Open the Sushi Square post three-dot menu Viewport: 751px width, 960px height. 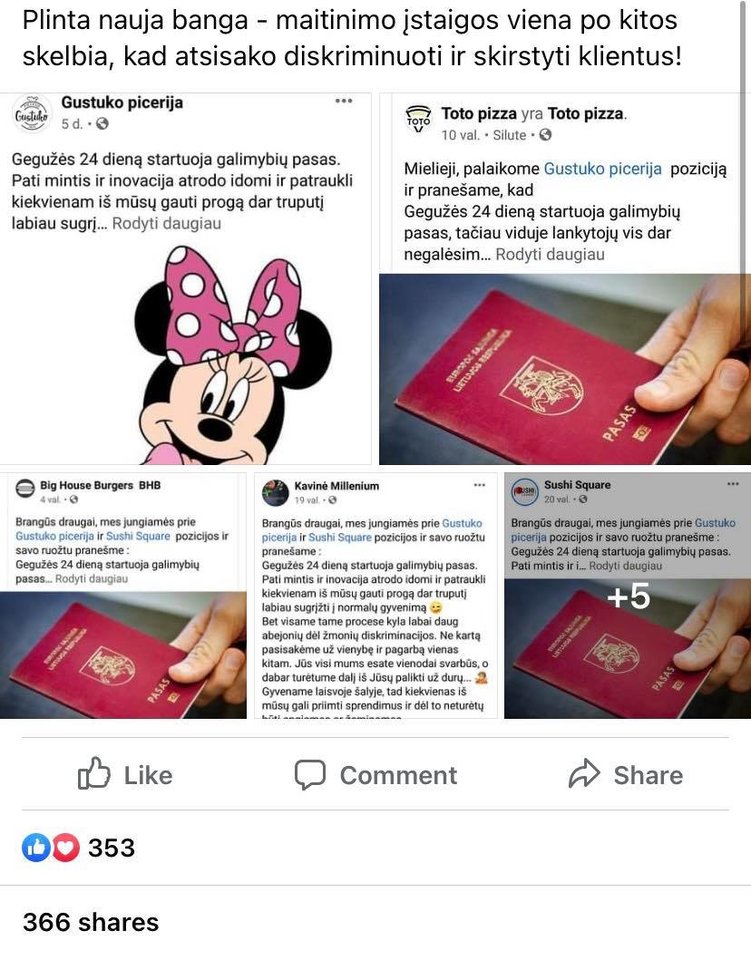click(x=733, y=484)
